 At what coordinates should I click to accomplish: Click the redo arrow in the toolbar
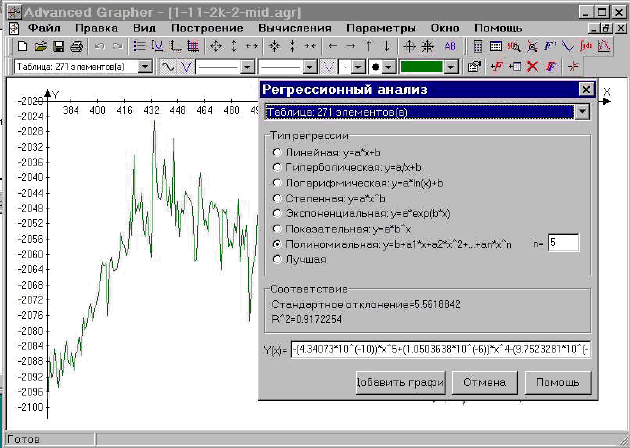click(x=117, y=47)
